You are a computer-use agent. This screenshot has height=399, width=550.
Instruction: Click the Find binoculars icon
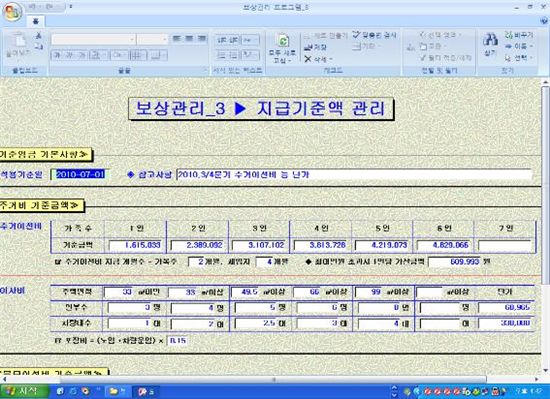click(490, 40)
